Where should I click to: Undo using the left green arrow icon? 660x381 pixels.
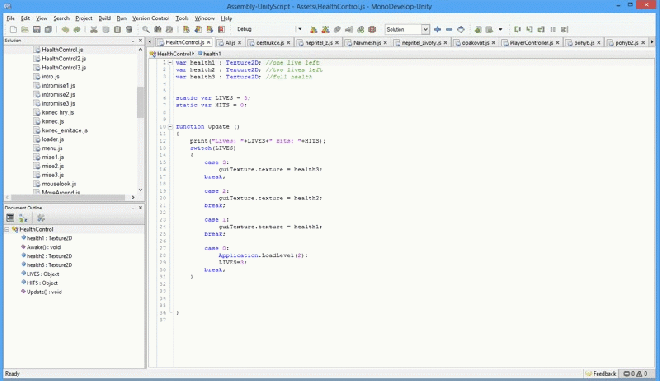(65, 29)
